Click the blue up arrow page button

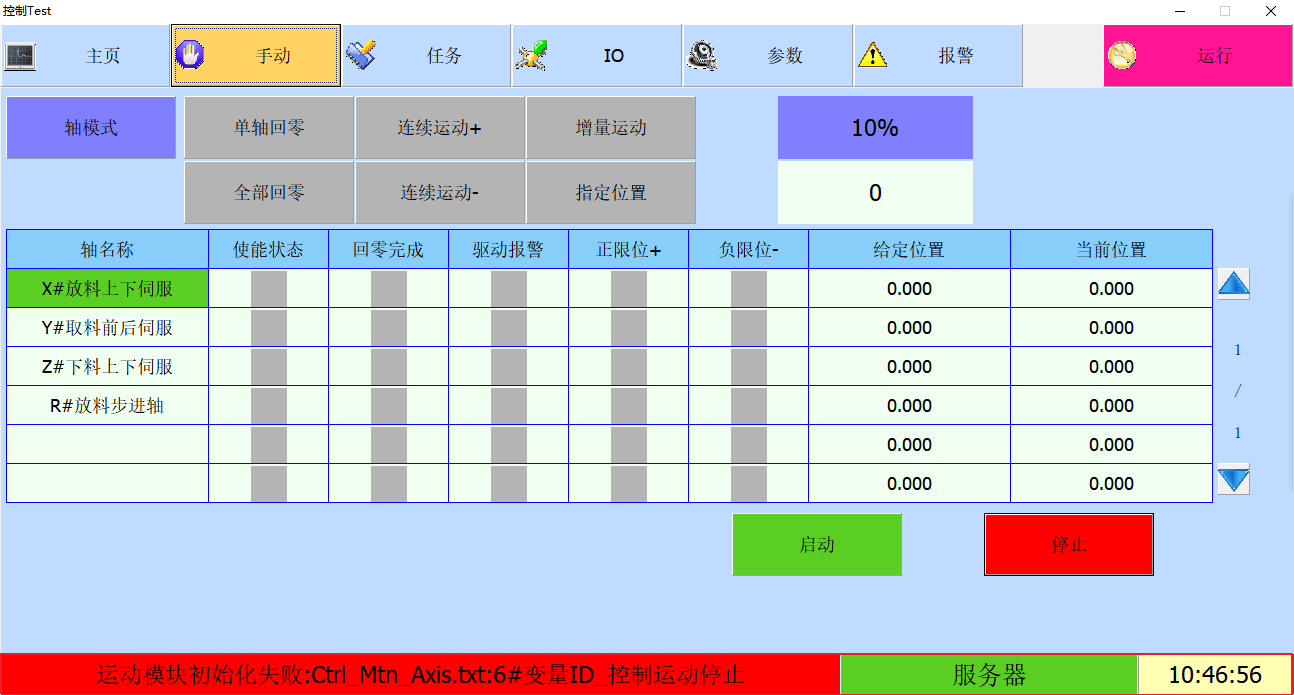[x=1233, y=285]
